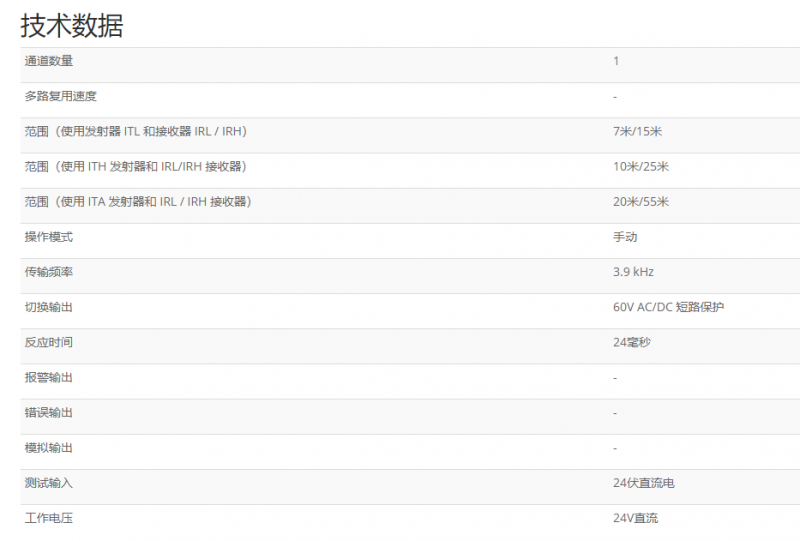Click the 技术数据 heading
This screenshot has height=541, width=800.
click(x=72, y=25)
